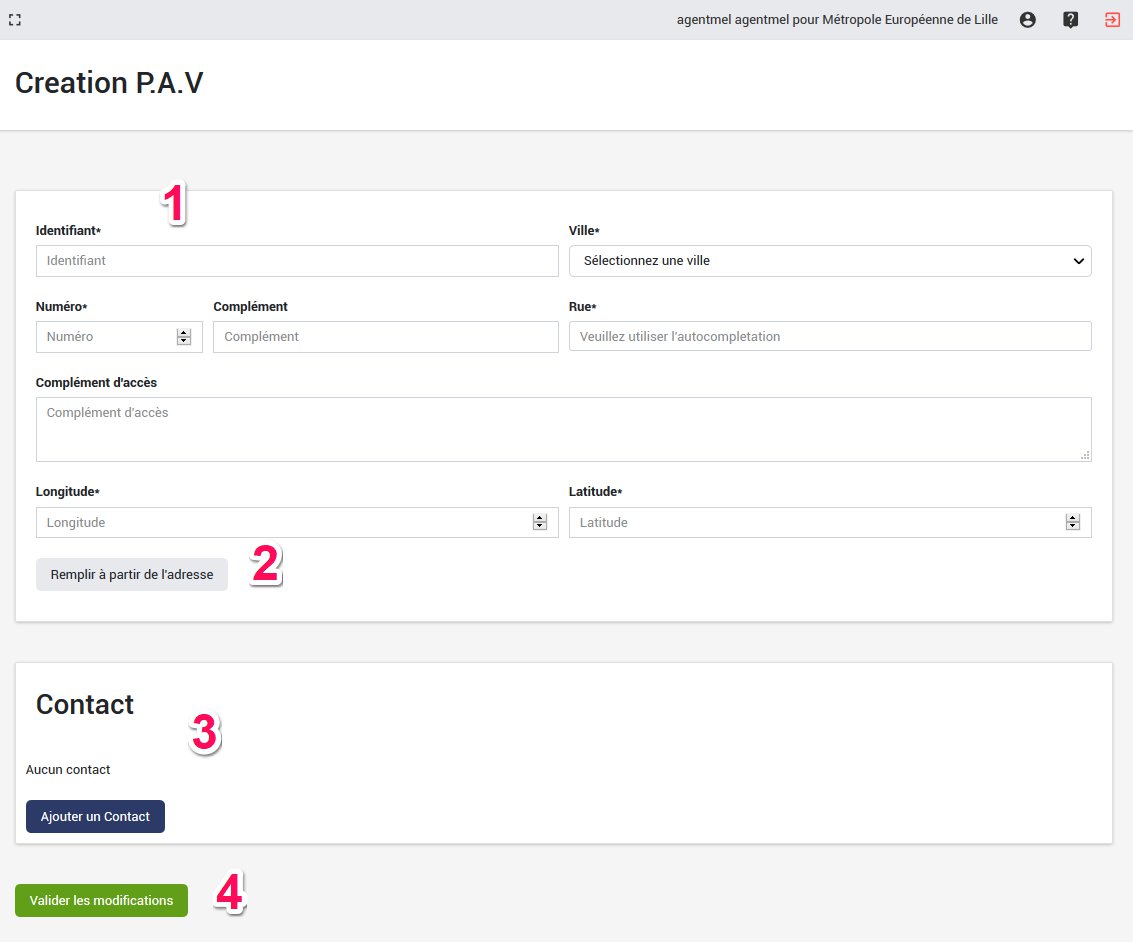The width and height of the screenshot is (1133, 942).
Task: Click 'Remplir à partir de l'adresse' button
Action: coord(131,574)
